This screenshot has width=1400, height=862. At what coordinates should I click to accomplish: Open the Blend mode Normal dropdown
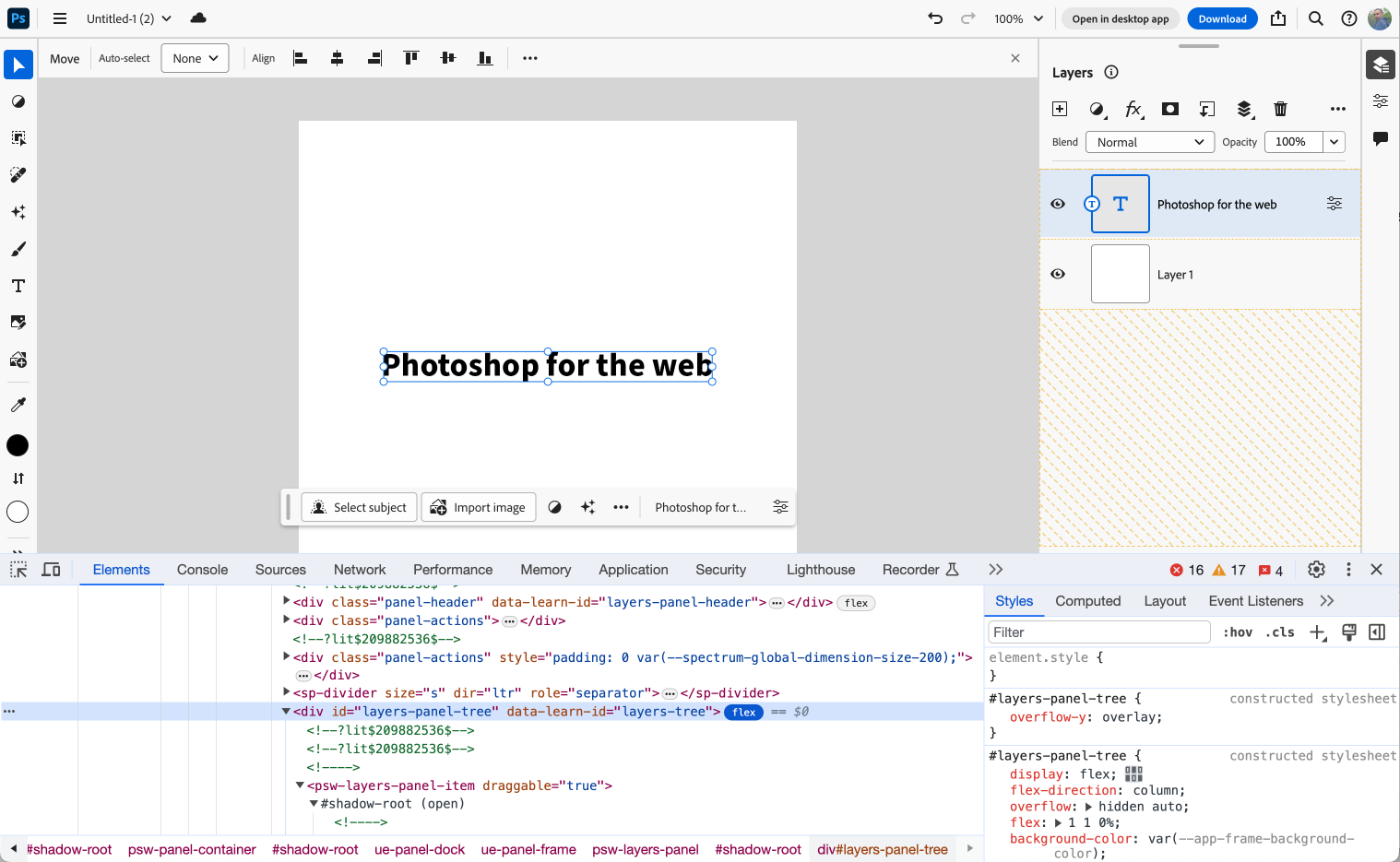1149,142
